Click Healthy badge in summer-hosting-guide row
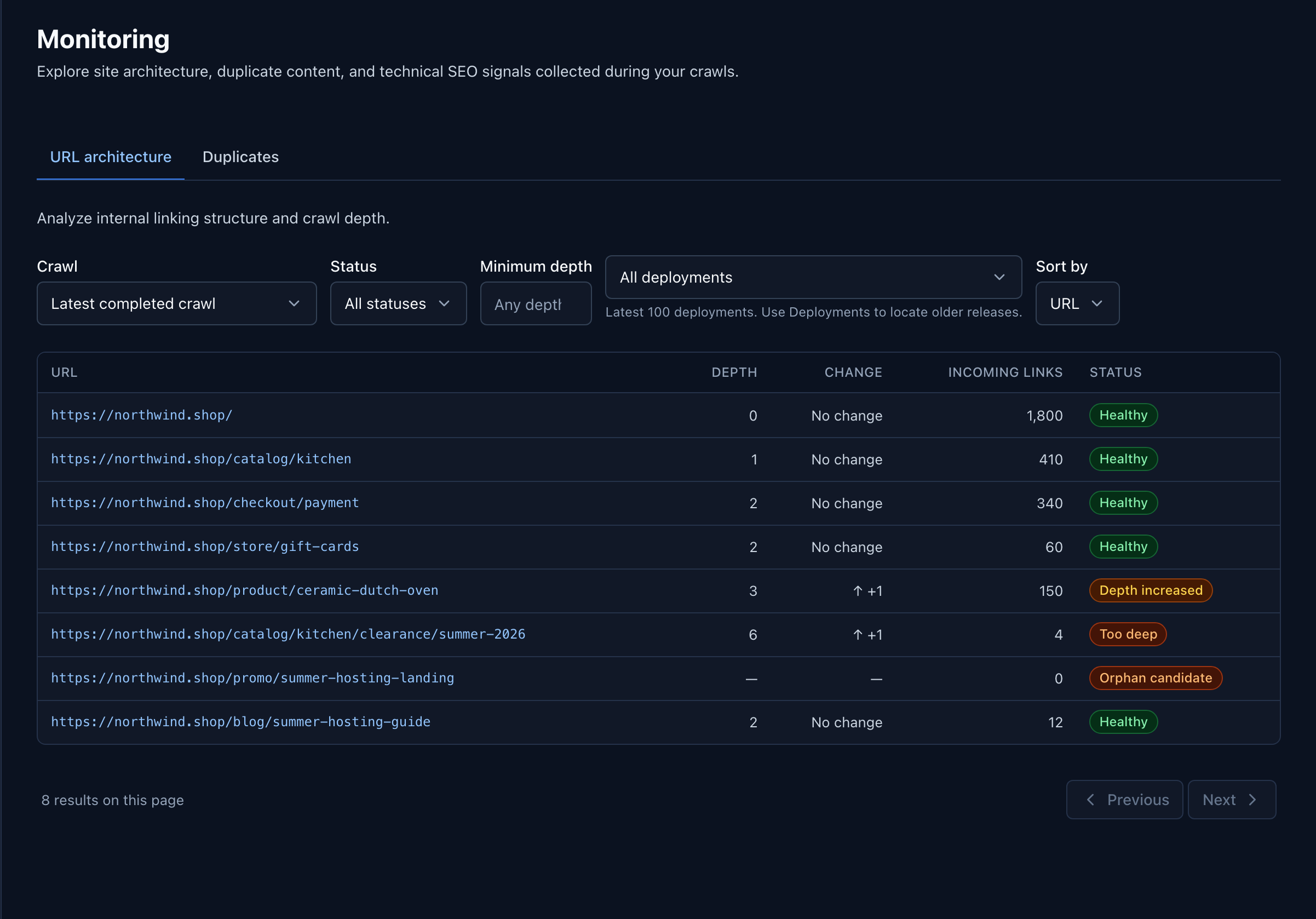 click(1123, 722)
